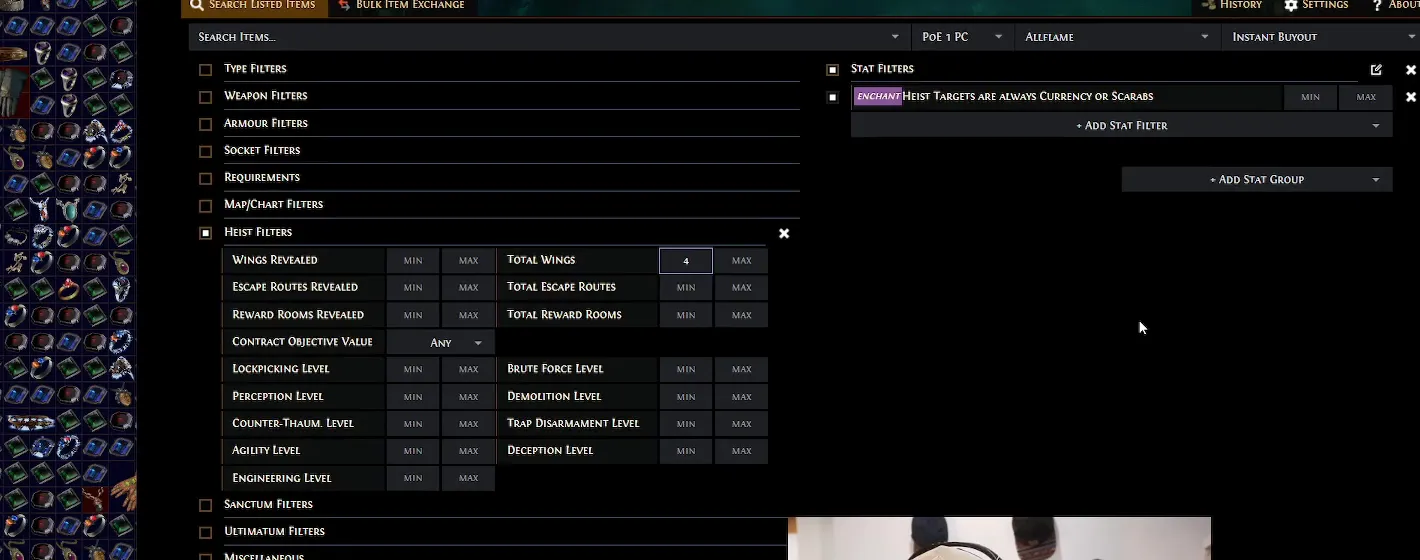Click the enchant stat max field
The width and height of the screenshot is (1420, 560).
[x=1366, y=97]
